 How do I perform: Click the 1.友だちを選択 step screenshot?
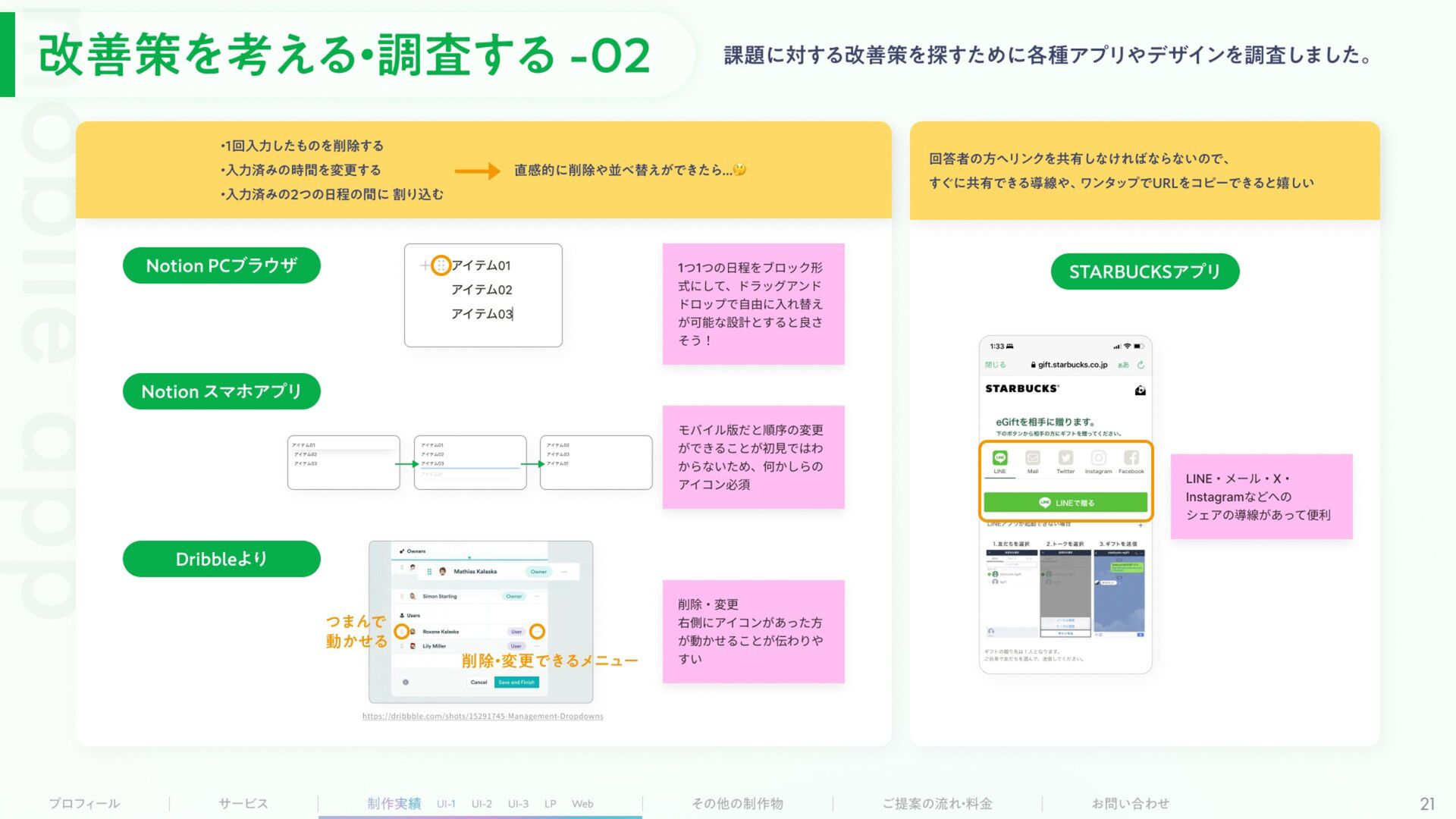pyautogui.click(x=1012, y=594)
